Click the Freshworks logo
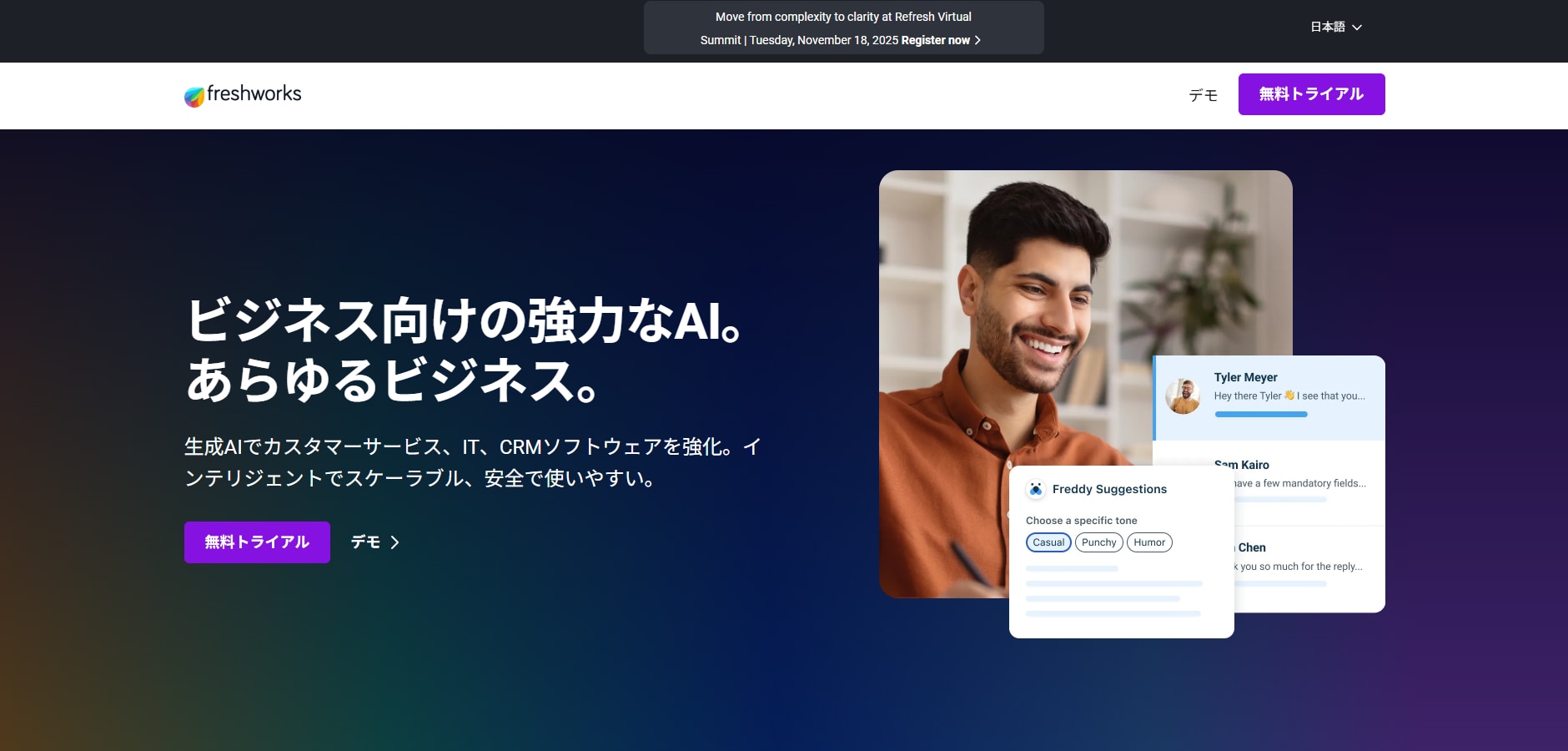Viewport: 1568px width, 751px height. click(243, 95)
